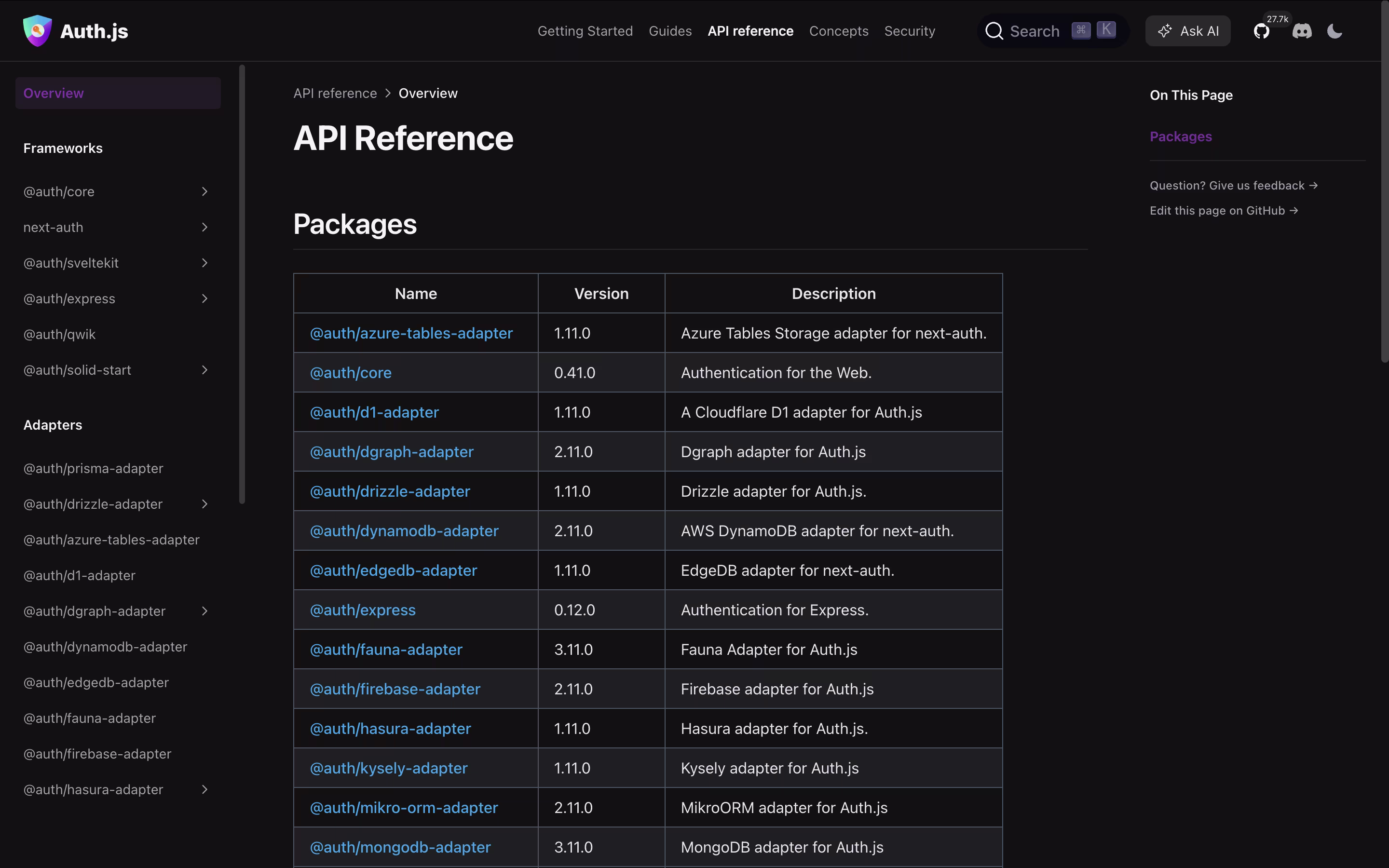The height and width of the screenshot is (868, 1389).
Task: Expand @auth/sveltekit sidebar item
Action: (204, 263)
